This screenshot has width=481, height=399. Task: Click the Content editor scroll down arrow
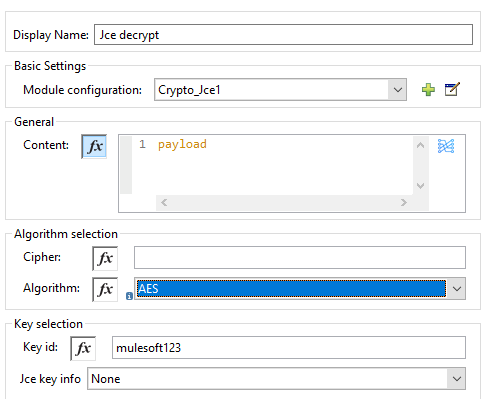[x=420, y=186]
